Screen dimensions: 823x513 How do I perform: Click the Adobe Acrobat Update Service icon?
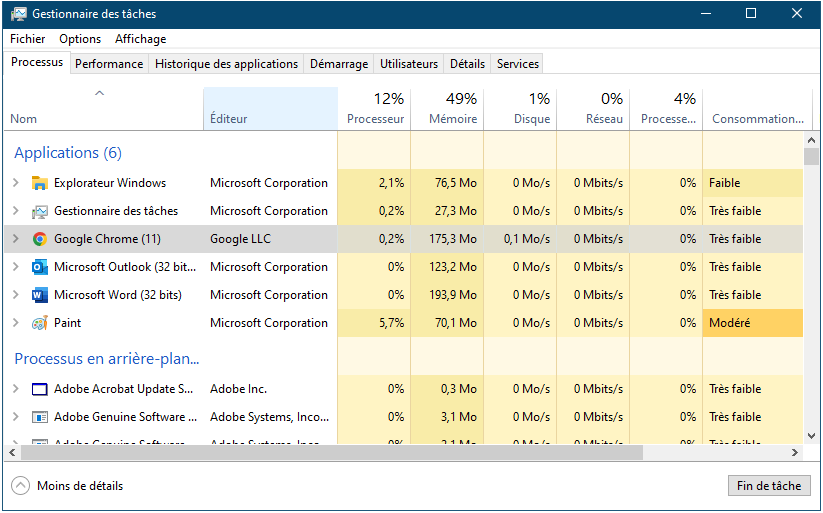tap(39, 389)
